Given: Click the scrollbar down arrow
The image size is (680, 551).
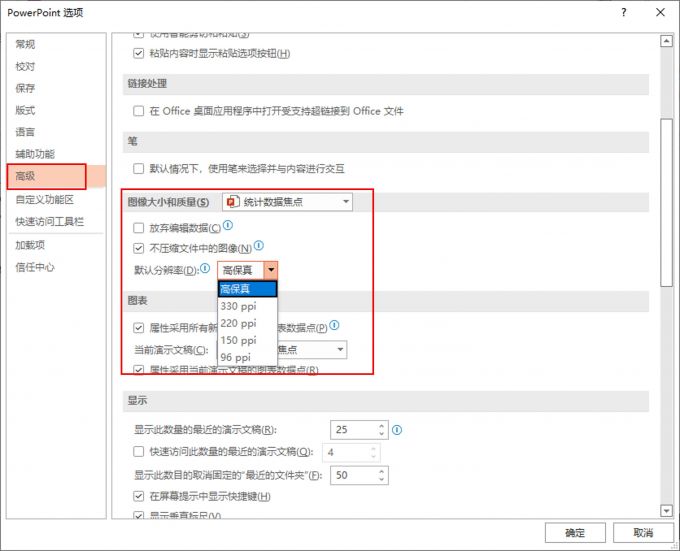Looking at the screenshot, I should point(666,511).
